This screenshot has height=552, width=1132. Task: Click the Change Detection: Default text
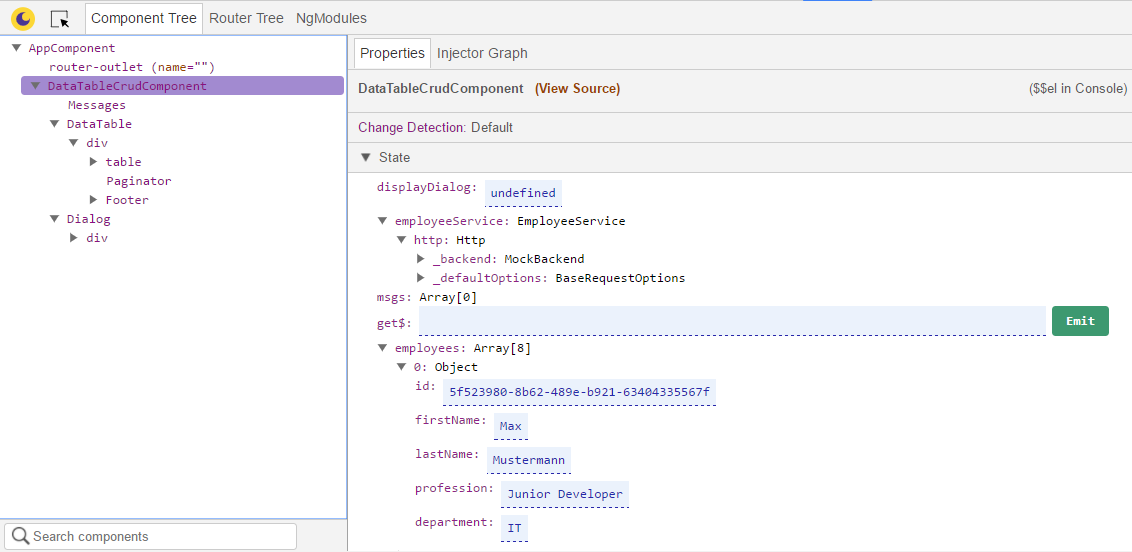pyautogui.click(x=435, y=128)
